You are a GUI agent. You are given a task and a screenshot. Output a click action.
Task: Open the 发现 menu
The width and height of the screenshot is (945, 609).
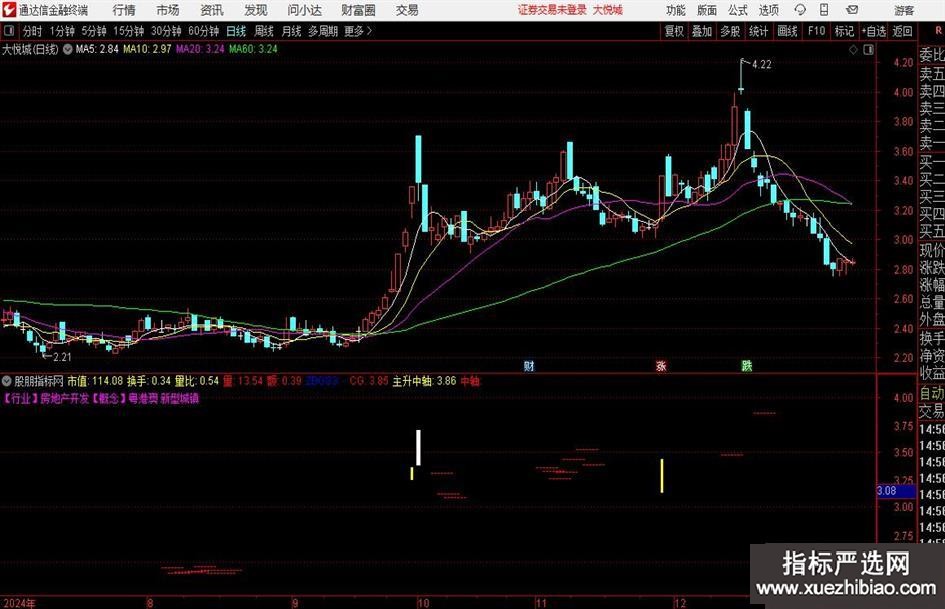pyautogui.click(x=256, y=10)
